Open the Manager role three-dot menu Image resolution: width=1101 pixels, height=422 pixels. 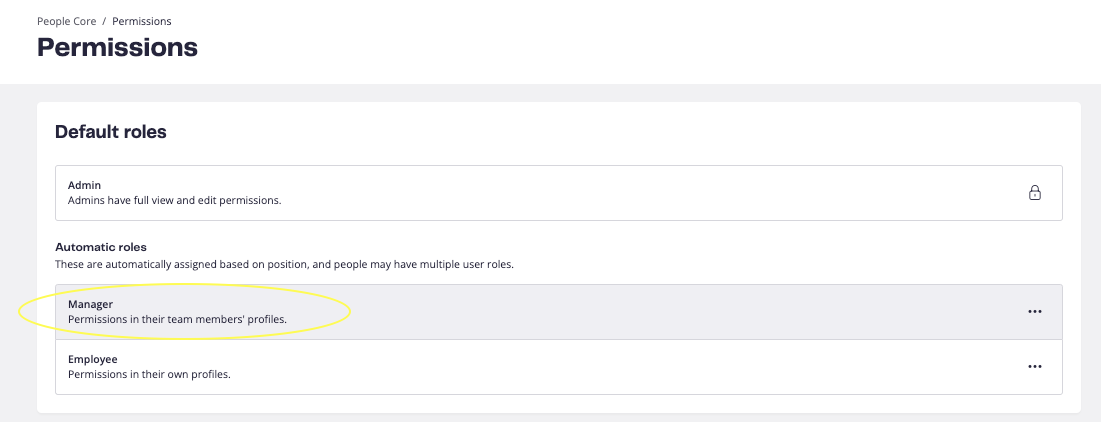click(1034, 312)
